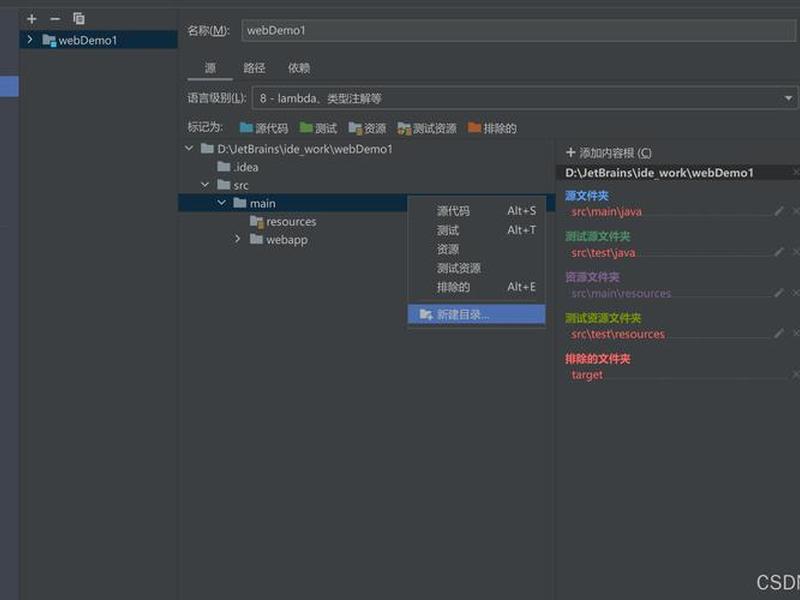Click the target excluded folder entry
Image resolution: width=800 pixels, height=600 pixels.
pyautogui.click(x=587, y=375)
